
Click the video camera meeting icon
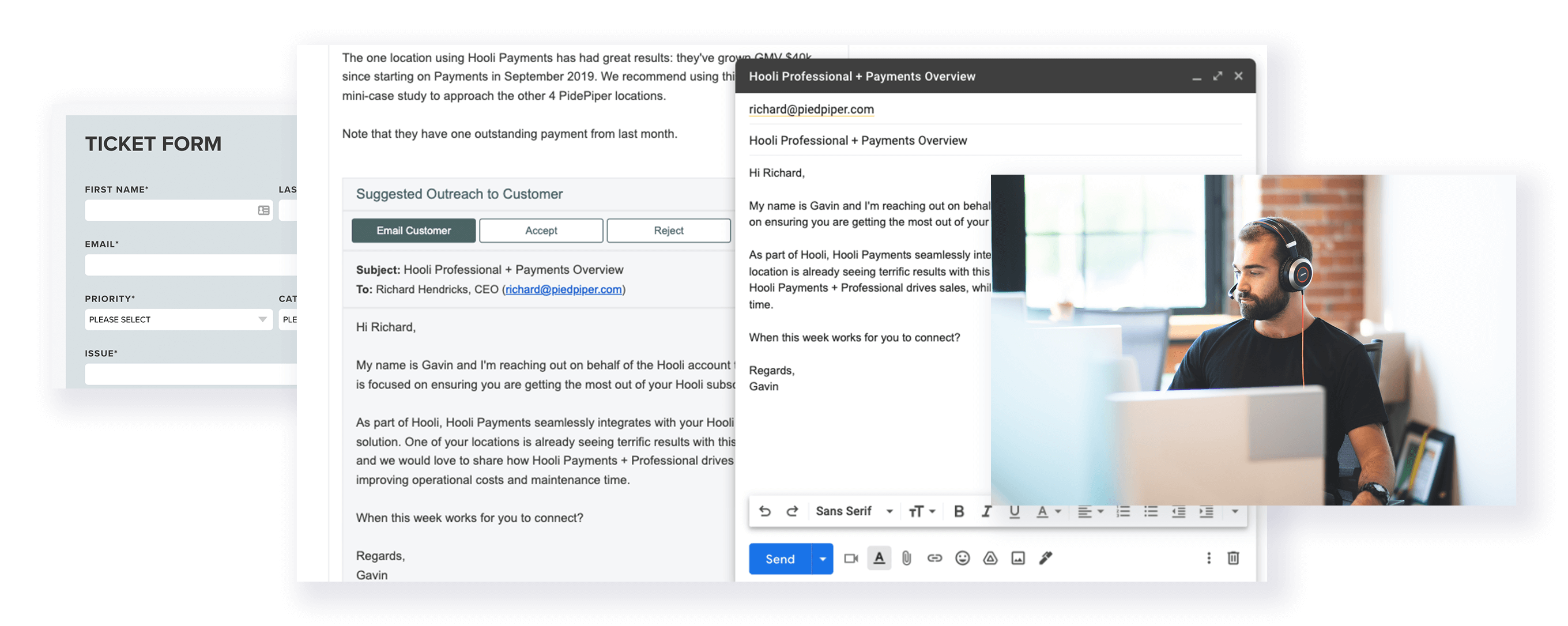pyautogui.click(x=851, y=558)
